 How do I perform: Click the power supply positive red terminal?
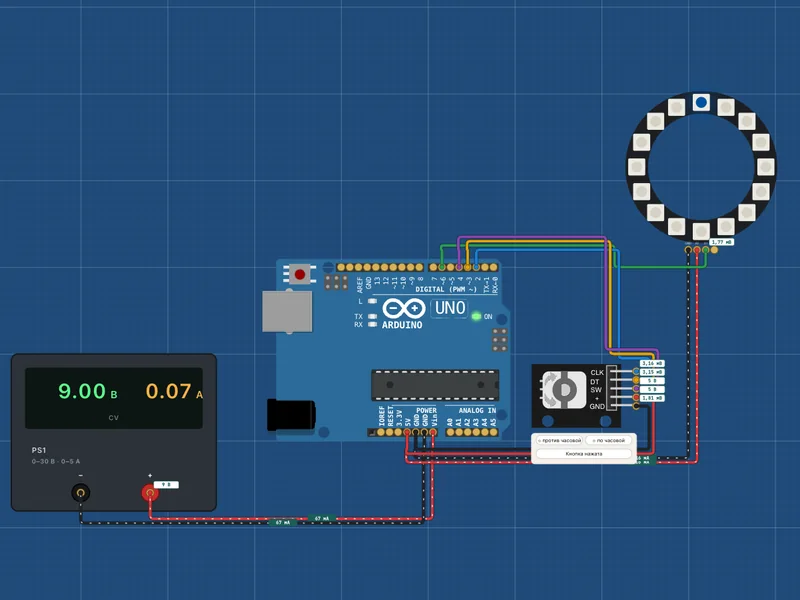[x=149, y=493]
